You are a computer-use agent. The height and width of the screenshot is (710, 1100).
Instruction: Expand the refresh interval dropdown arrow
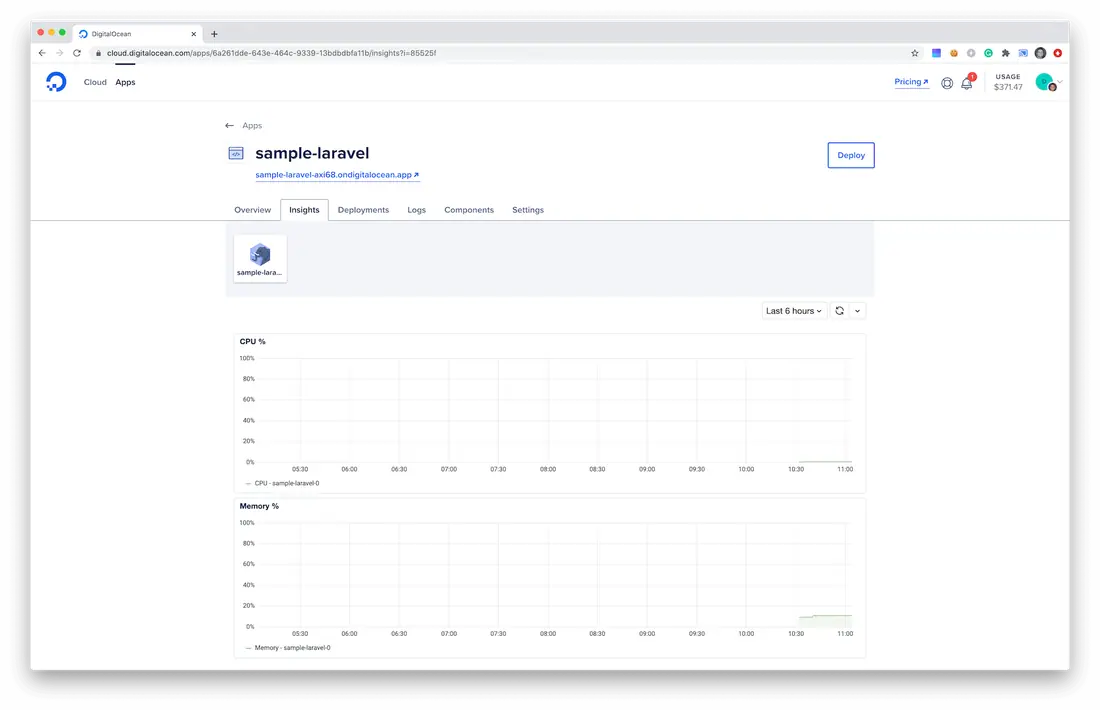[x=857, y=311]
